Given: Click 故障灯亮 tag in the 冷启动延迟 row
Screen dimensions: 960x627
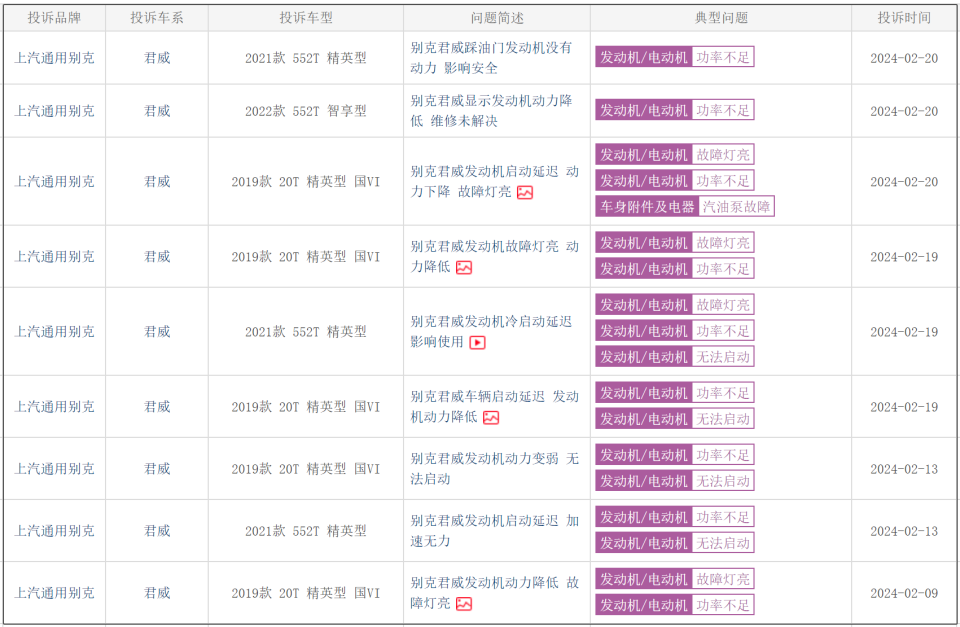Looking at the screenshot, I should click(x=675, y=305).
